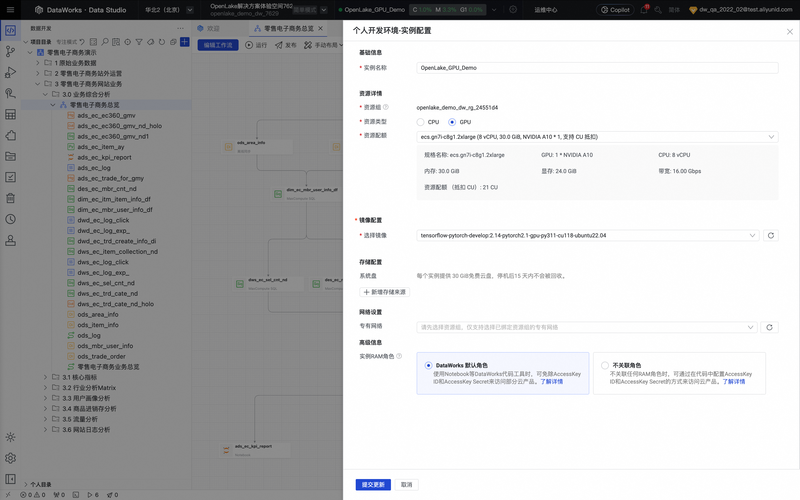Open the Data Development code icon in sidebar

pos(10,31)
